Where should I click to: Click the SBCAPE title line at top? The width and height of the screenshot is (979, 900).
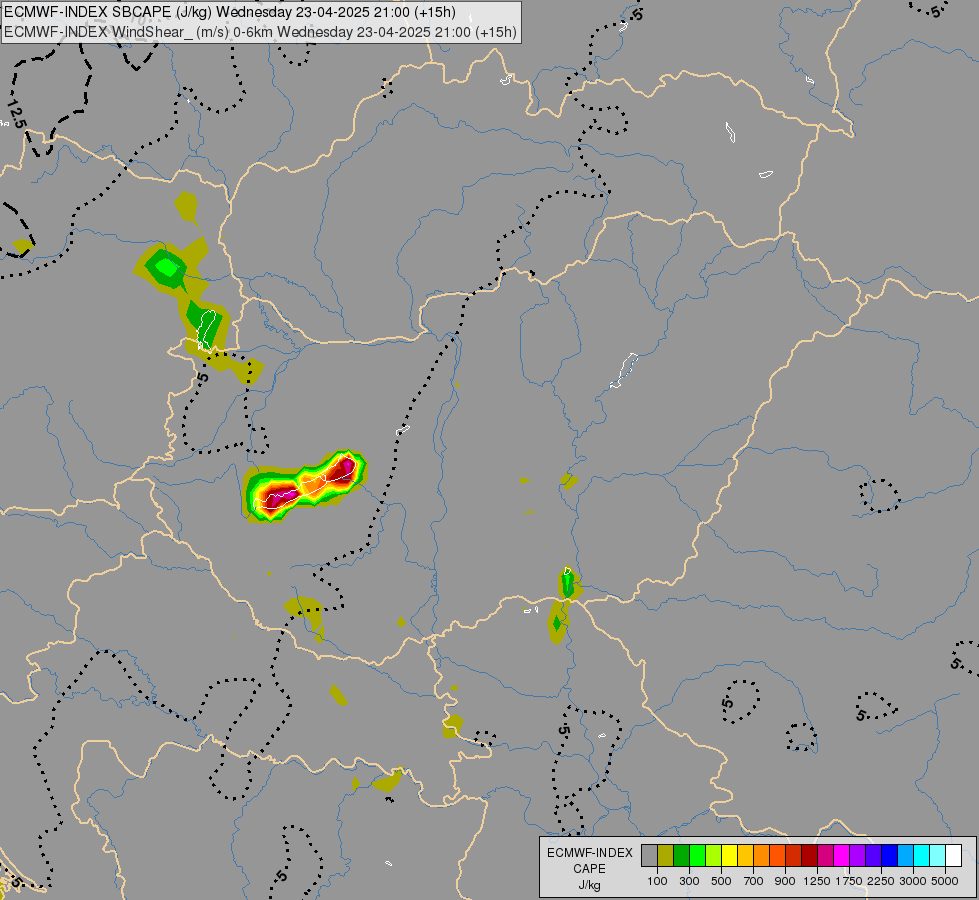pos(230,12)
